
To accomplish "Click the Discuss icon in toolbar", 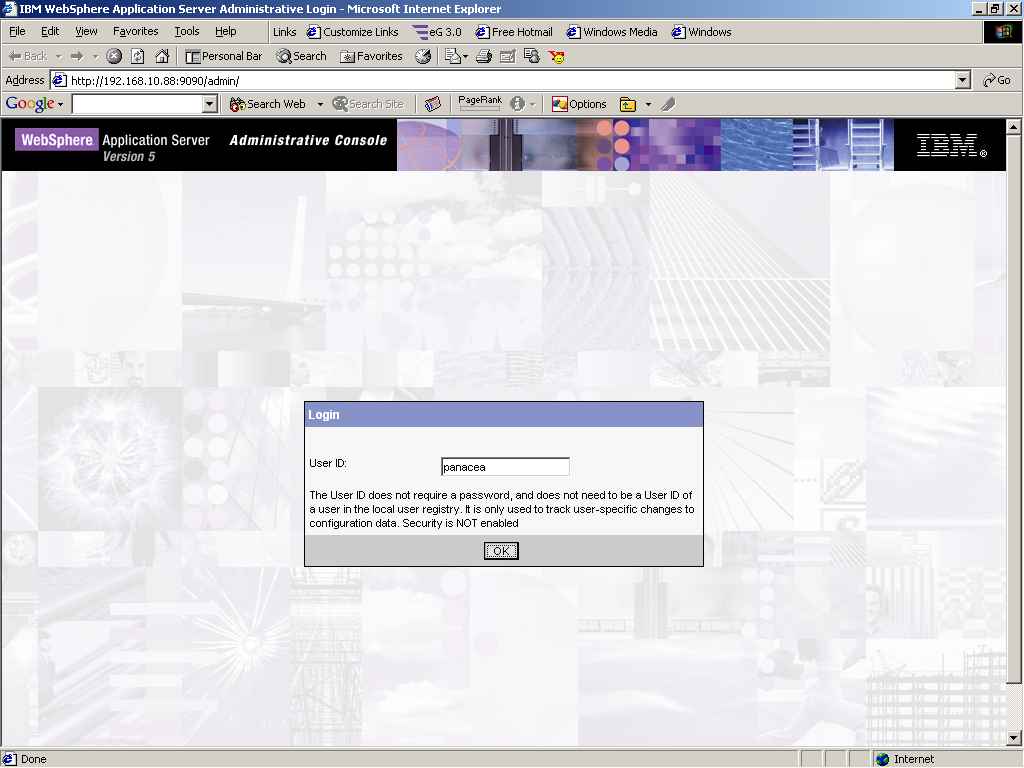I will [532, 56].
